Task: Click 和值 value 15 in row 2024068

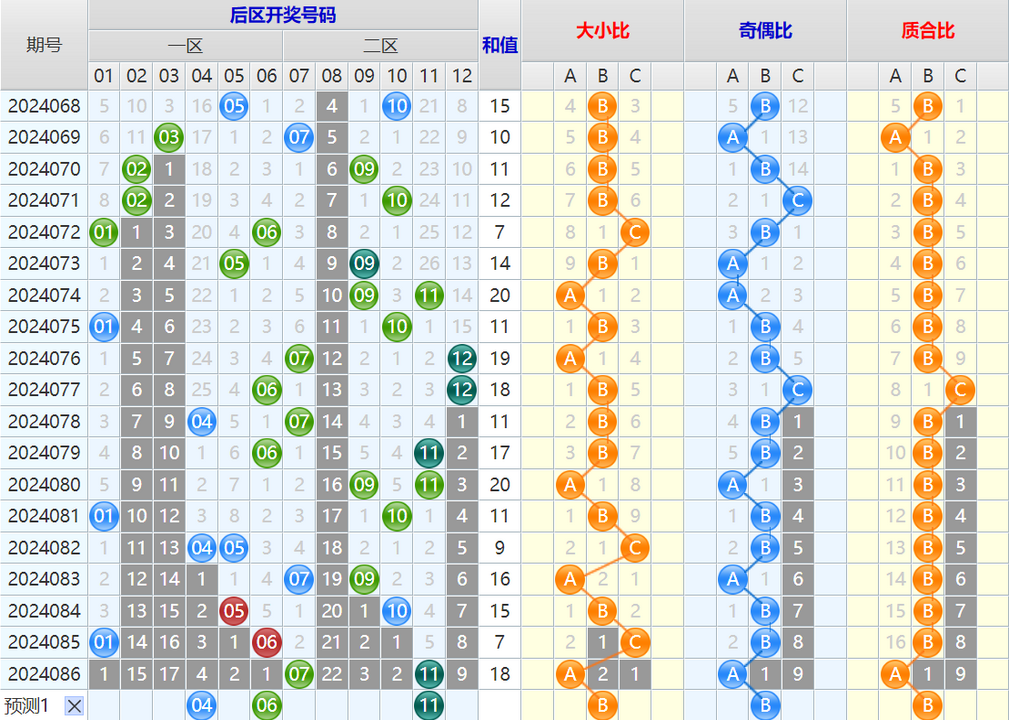Action: (x=500, y=106)
